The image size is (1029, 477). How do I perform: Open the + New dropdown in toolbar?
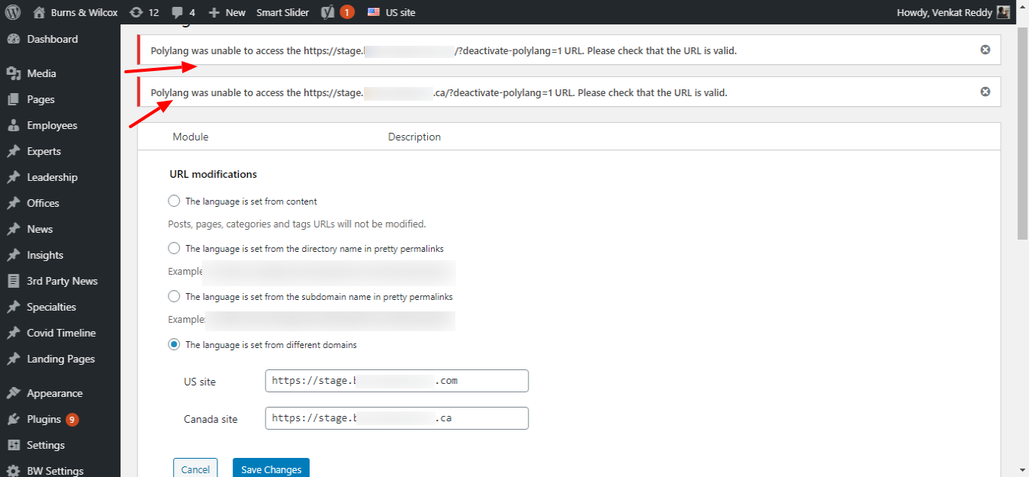pos(226,12)
